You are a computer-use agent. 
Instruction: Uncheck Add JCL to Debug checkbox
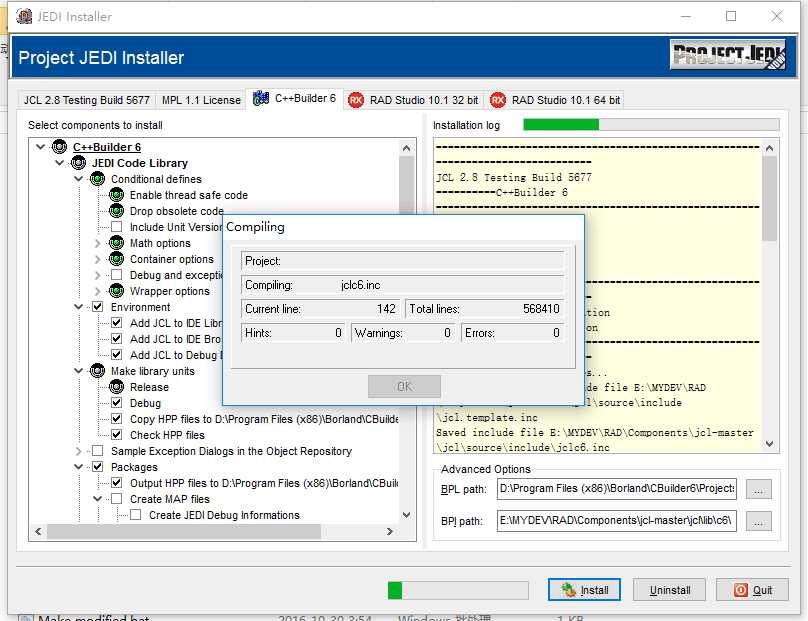coord(117,355)
